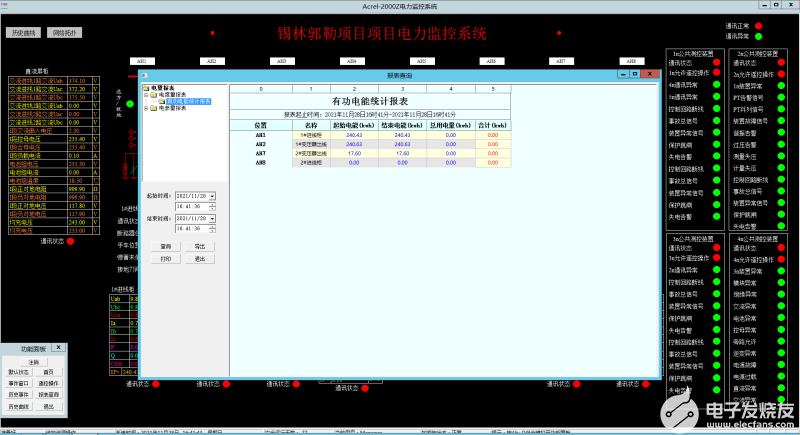Select the AH5 cabinet label
Screen dimensions: 800x435
pos(421,61)
